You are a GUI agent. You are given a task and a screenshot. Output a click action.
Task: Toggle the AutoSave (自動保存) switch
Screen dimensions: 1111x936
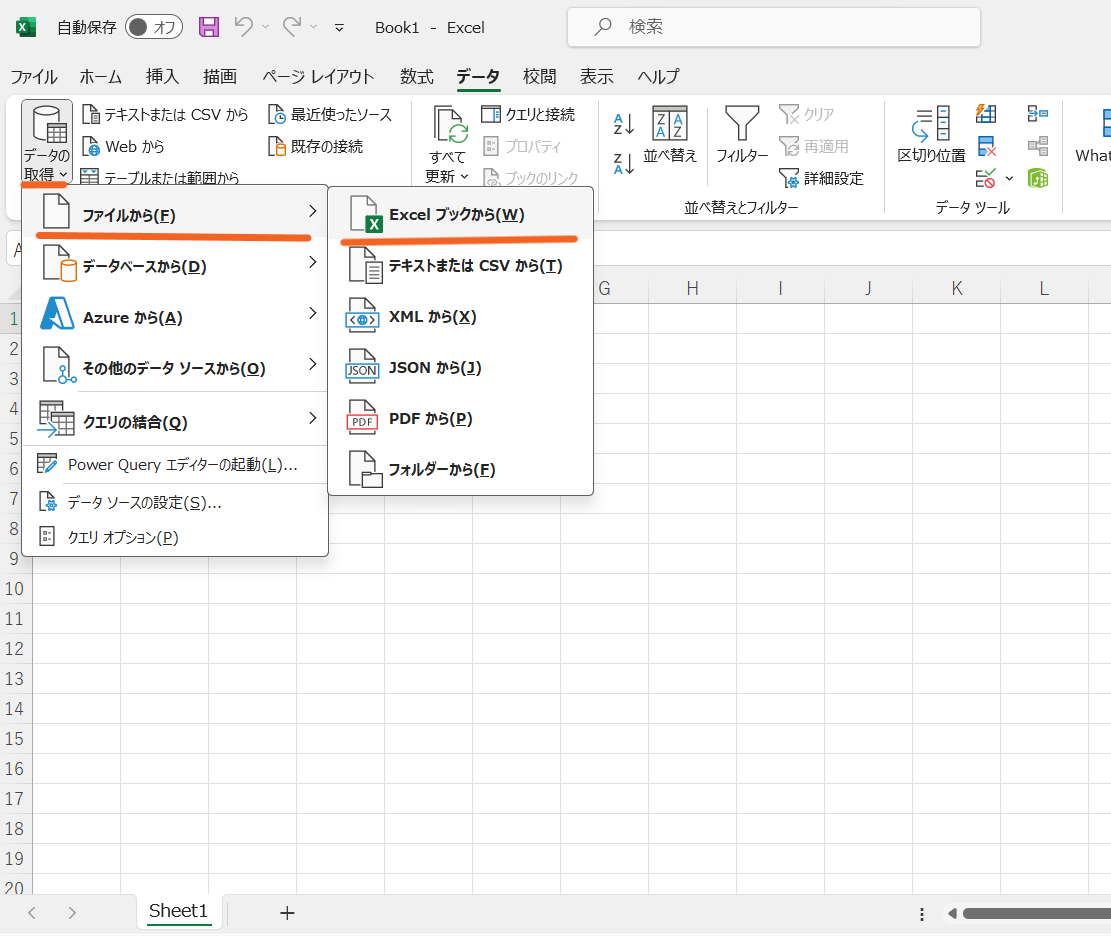[154, 27]
